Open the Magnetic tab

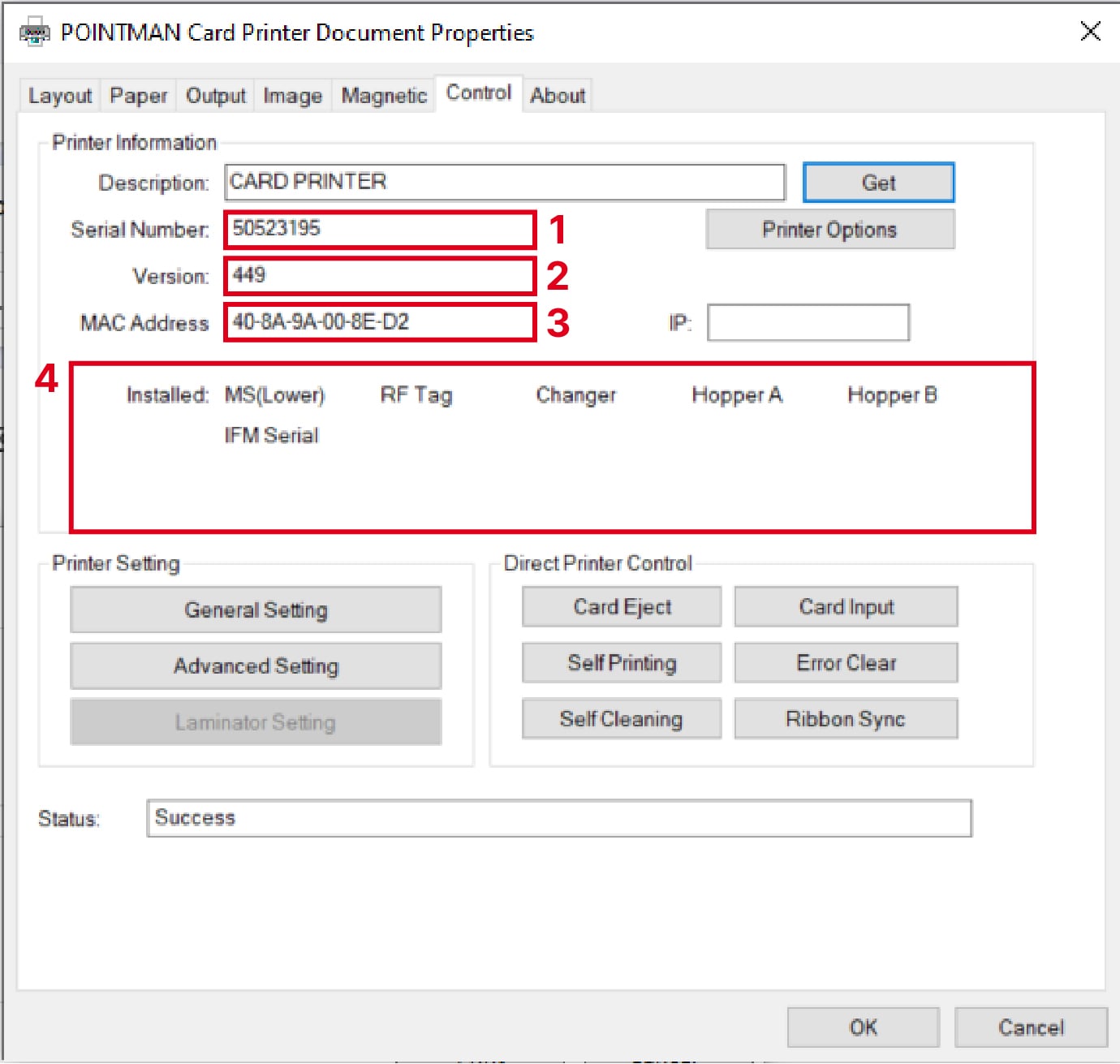coord(383,96)
